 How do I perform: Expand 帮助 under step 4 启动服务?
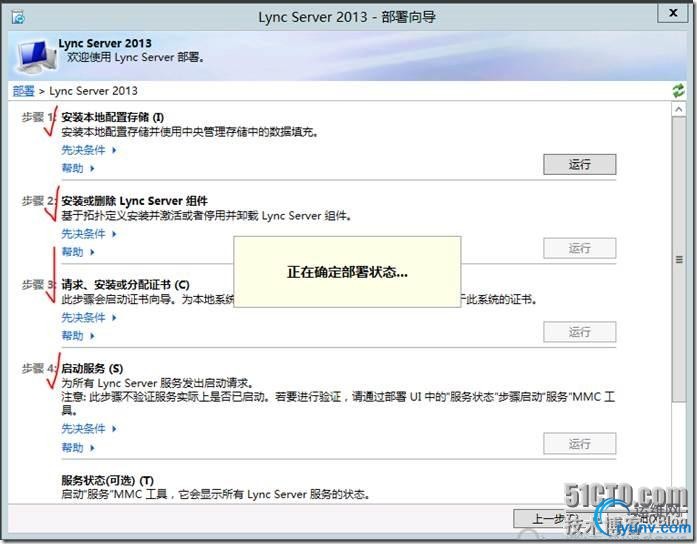(x=78, y=447)
